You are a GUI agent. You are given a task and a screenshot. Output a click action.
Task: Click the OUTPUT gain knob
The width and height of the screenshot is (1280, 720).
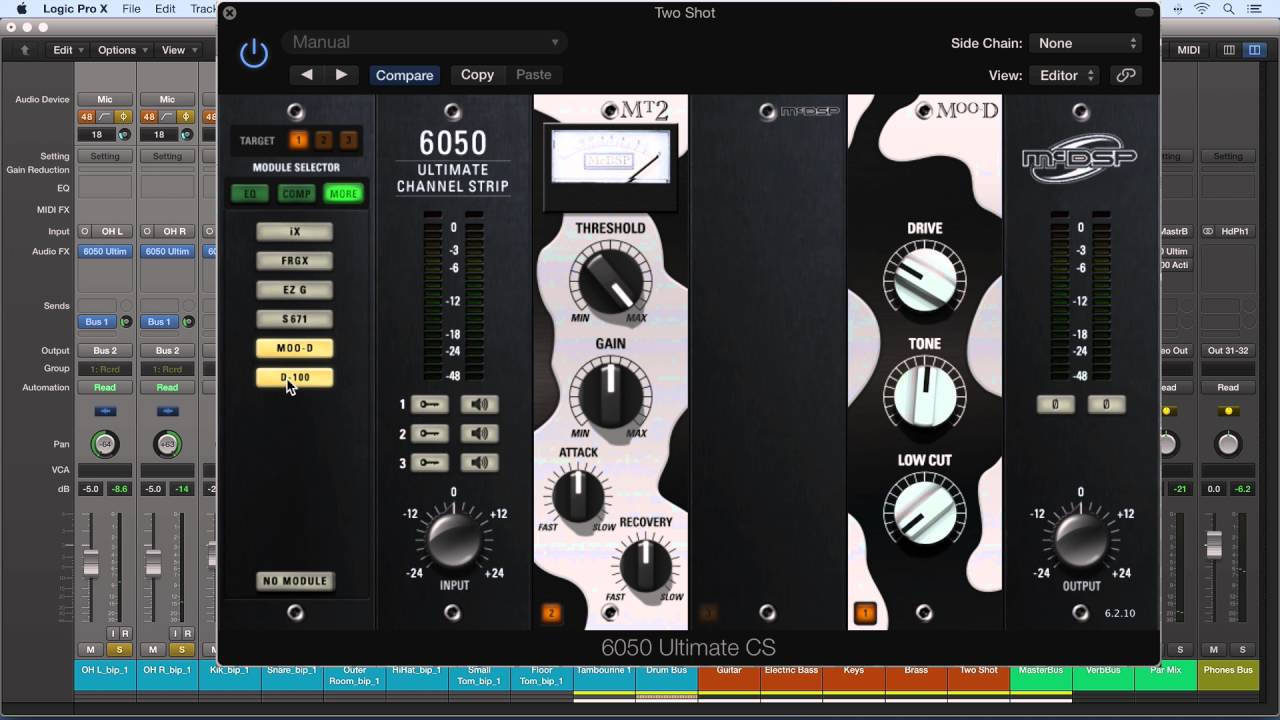(1080, 540)
